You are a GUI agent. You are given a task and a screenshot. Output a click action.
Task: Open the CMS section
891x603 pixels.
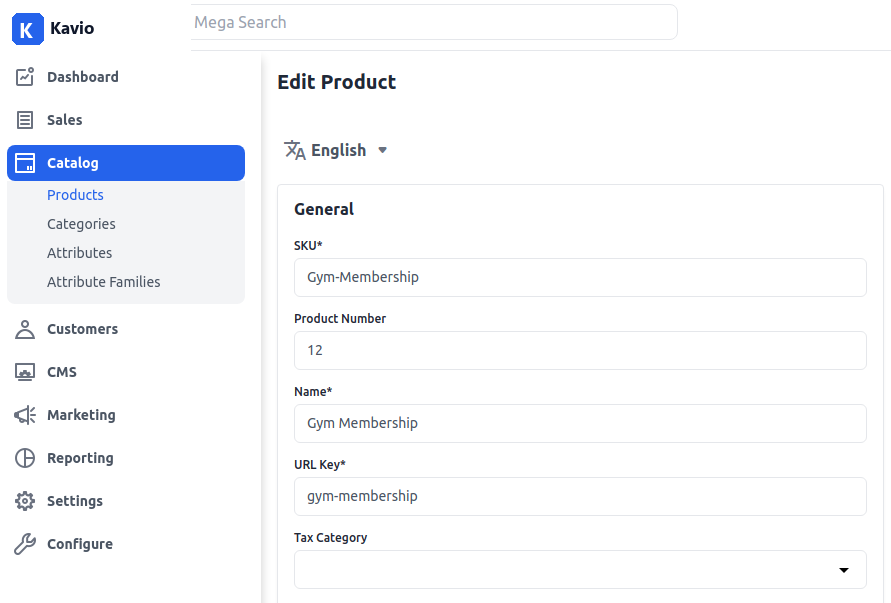tap(62, 372)
